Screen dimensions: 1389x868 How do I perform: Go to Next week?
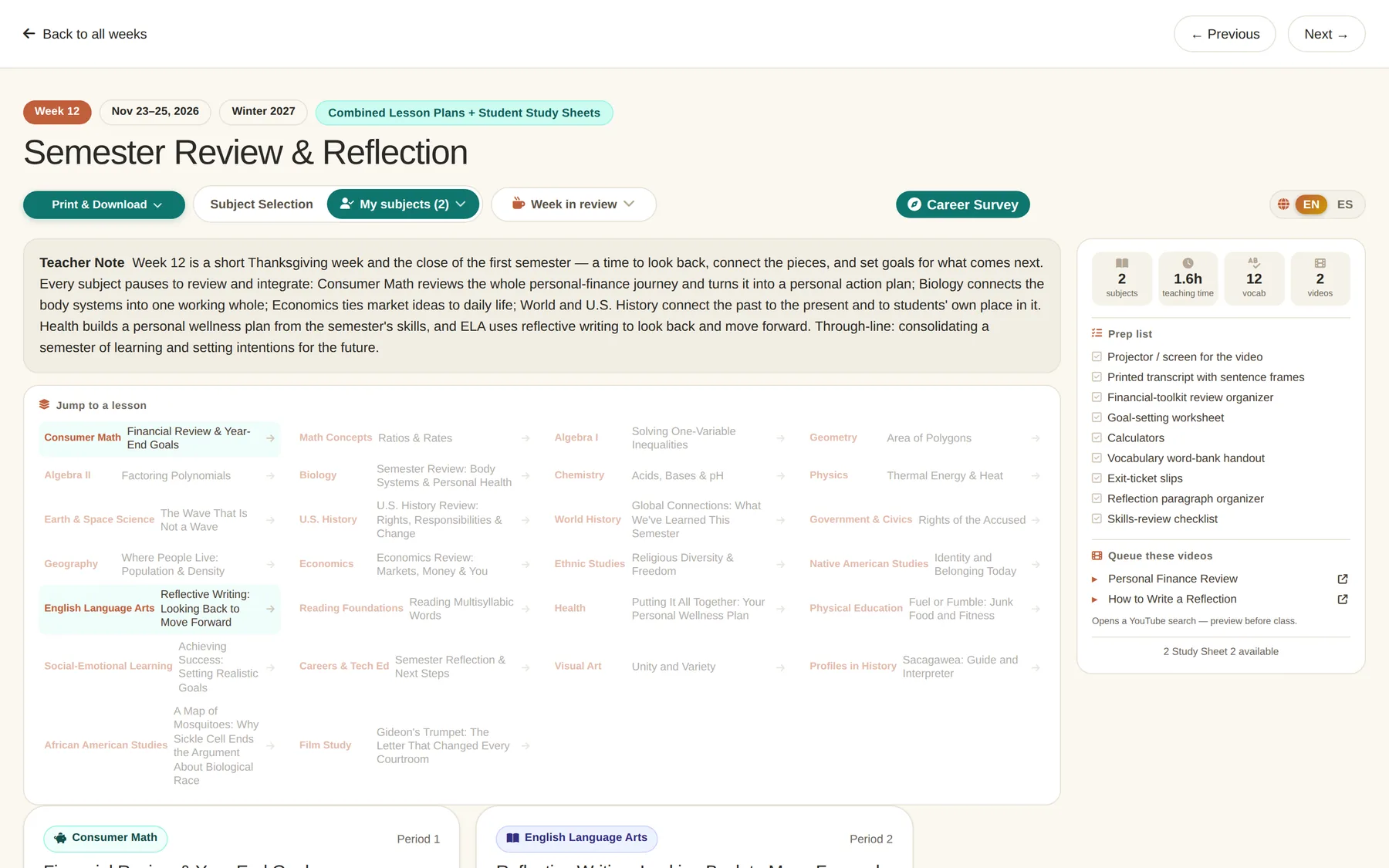(x=1326, y=34)
